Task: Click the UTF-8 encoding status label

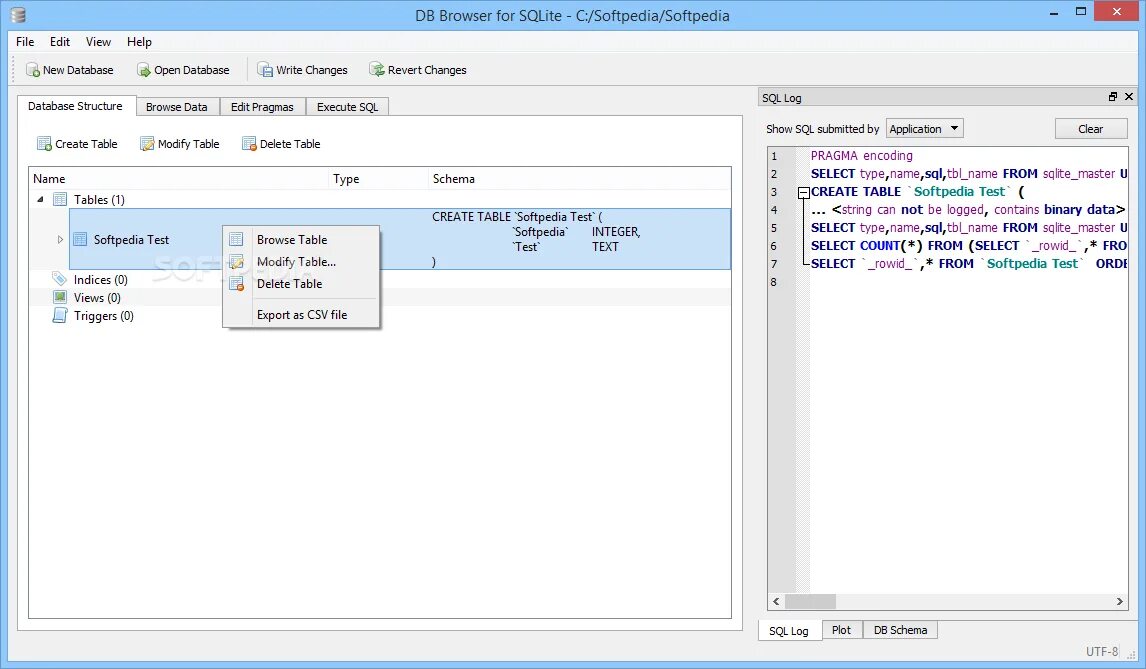Action: tap(1101, 651)
